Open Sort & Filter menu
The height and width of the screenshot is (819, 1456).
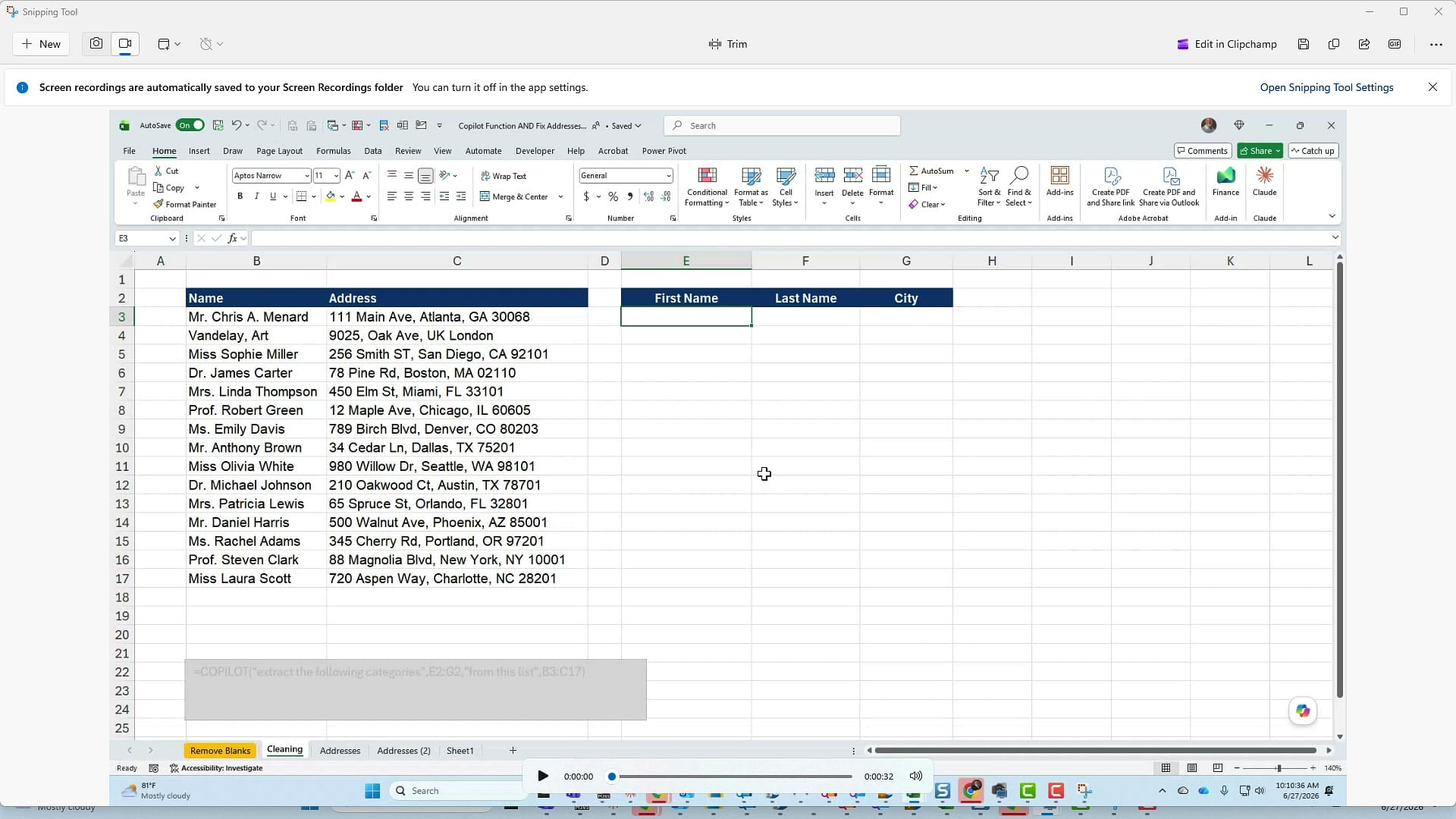pos(989,187)
